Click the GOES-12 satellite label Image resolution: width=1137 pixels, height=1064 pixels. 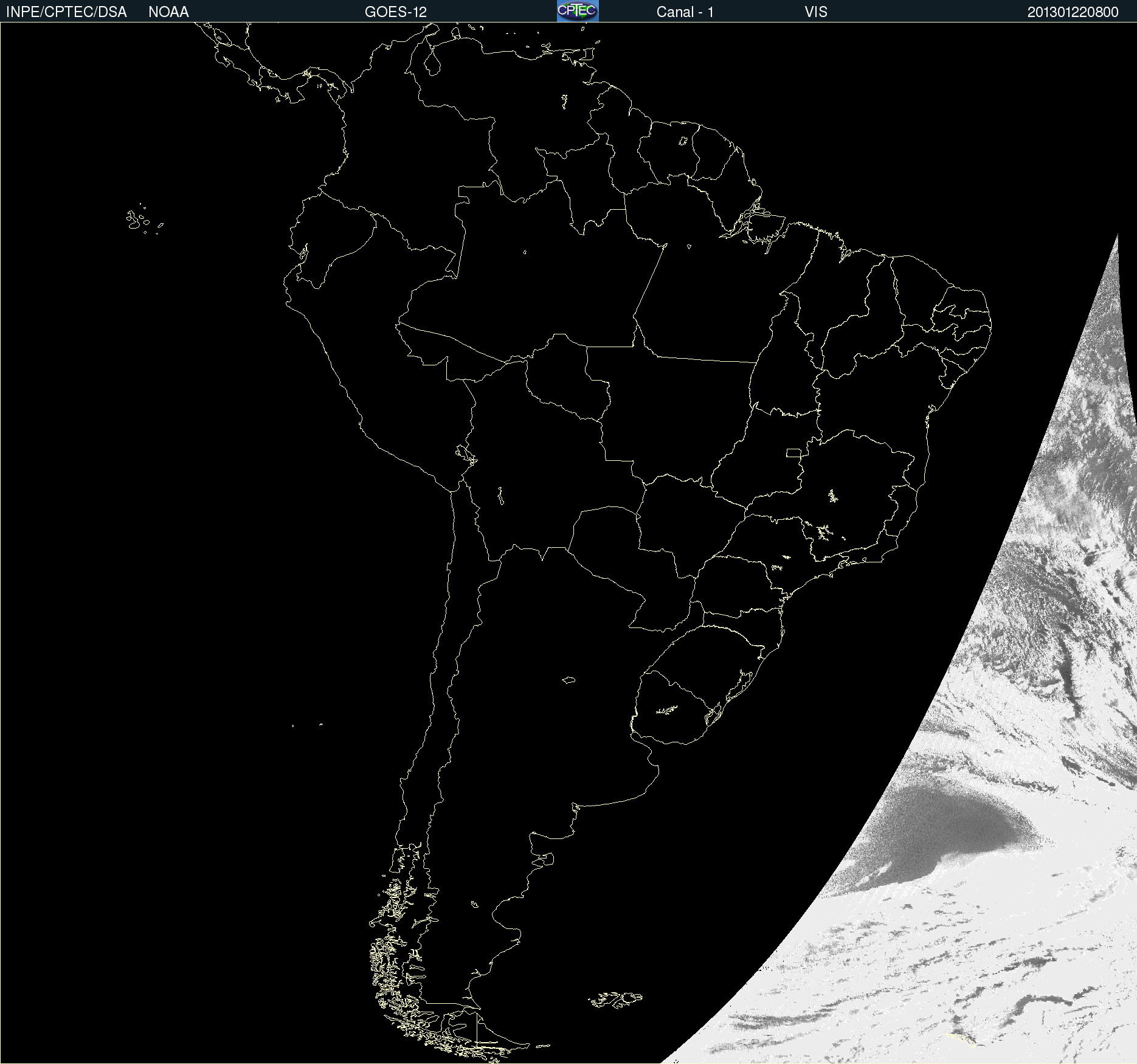[396, 12]
